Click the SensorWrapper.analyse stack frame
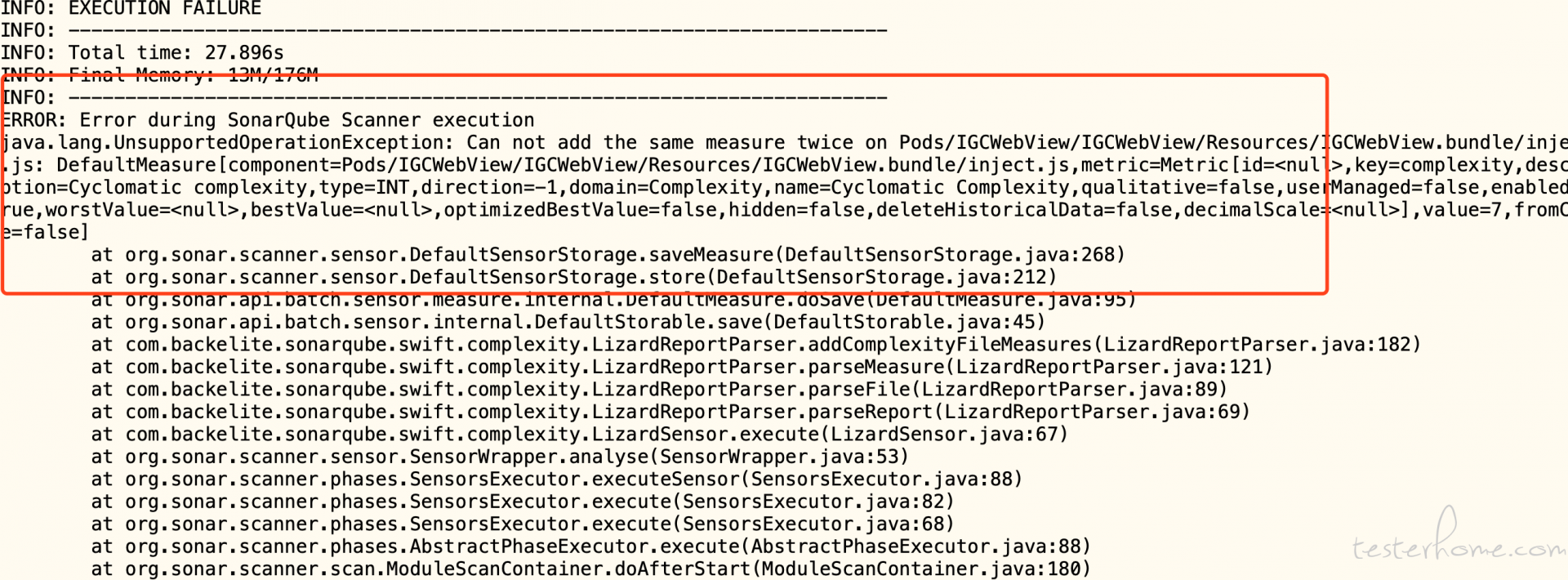The width and height of the screenshot is (1568, 580). click(500, 457)
